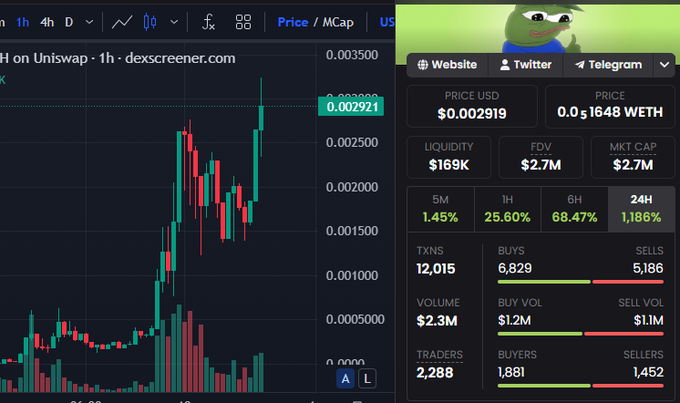
Task: Click the FDV $2.7M box
Action: click(x=541, y=157)
